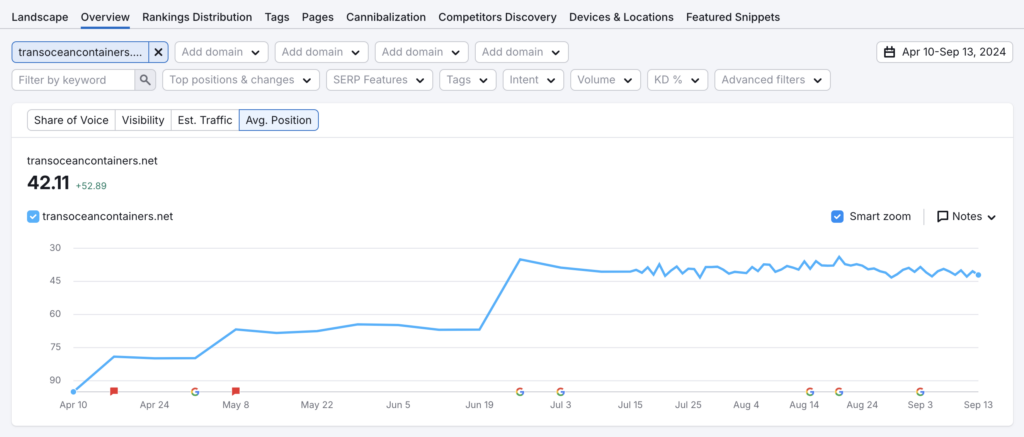
Task: Click the 42.11 average position value
Action: click(48, 184)
